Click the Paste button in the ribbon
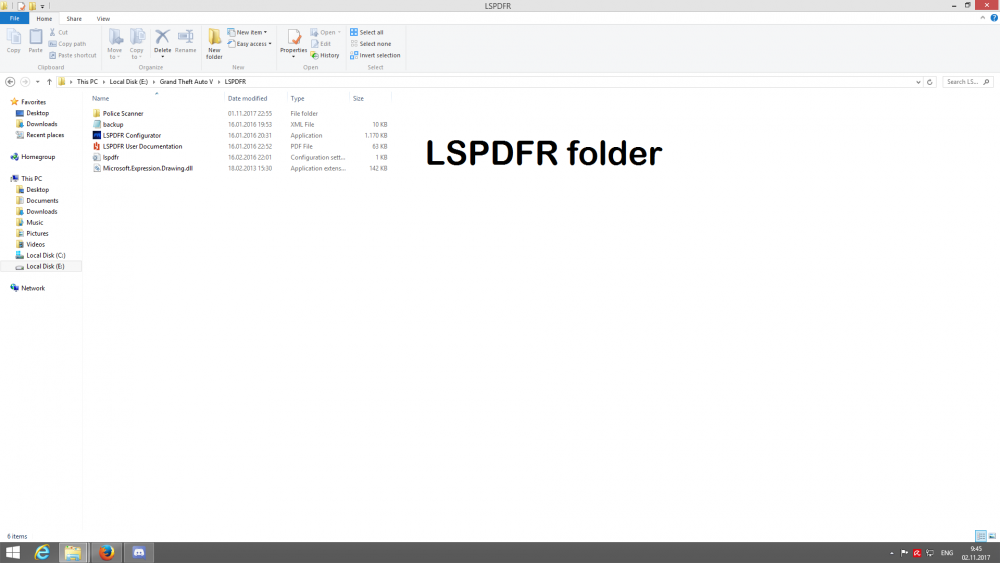Image resolution: width=1000 pixels, height=563 pixels. tap(36, 41)
